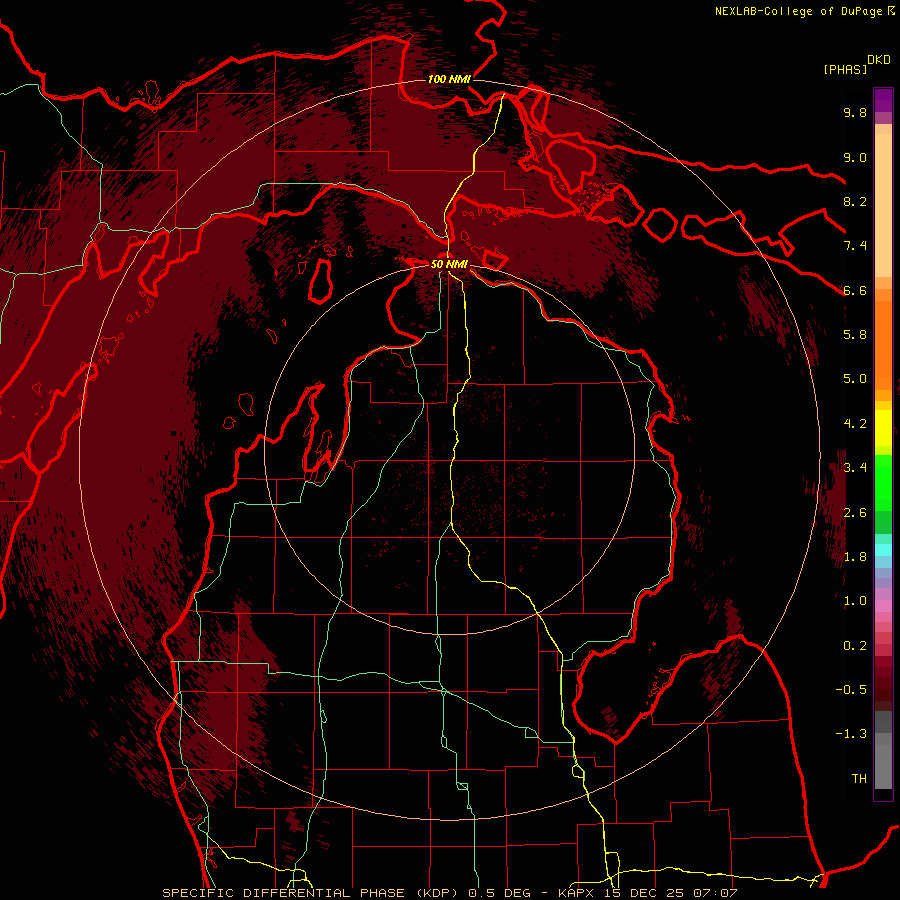Click the Specific Differential Phase caption
This screenshot has width=900, height=900.
pyautogui.click(x=450, y=893)
